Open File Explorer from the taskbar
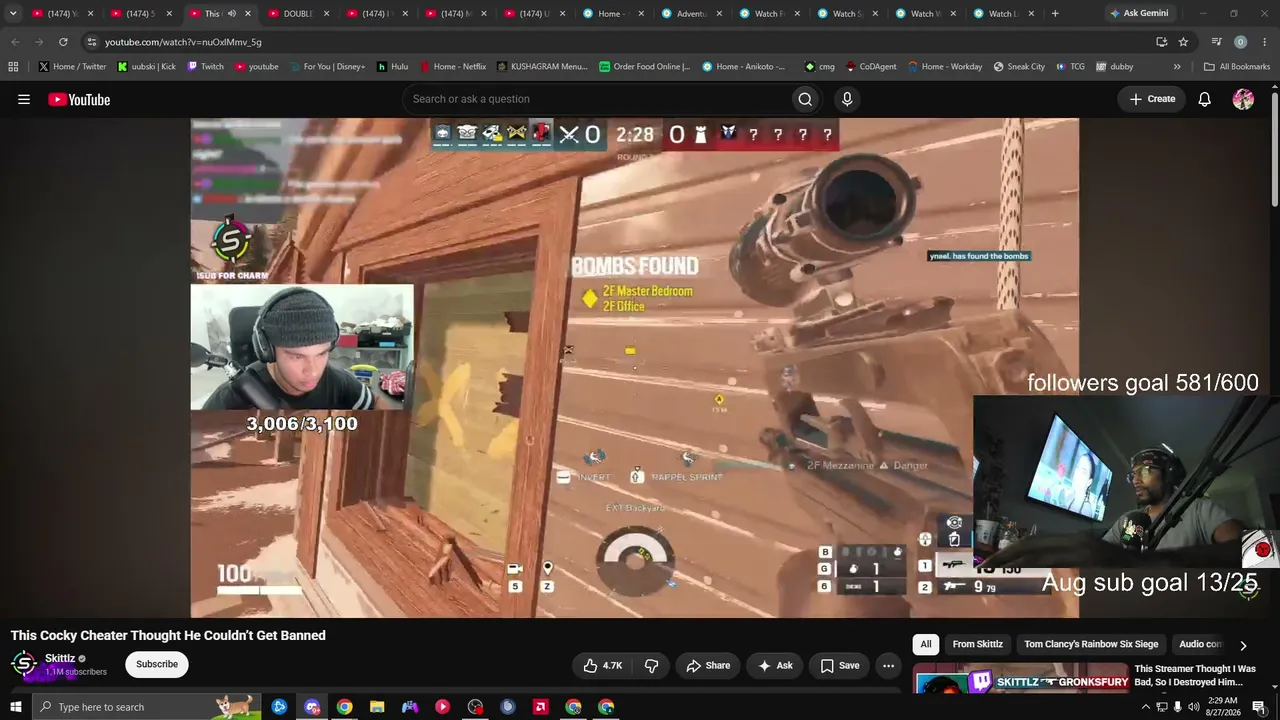1280x720 pixels. tap(377, 707)
